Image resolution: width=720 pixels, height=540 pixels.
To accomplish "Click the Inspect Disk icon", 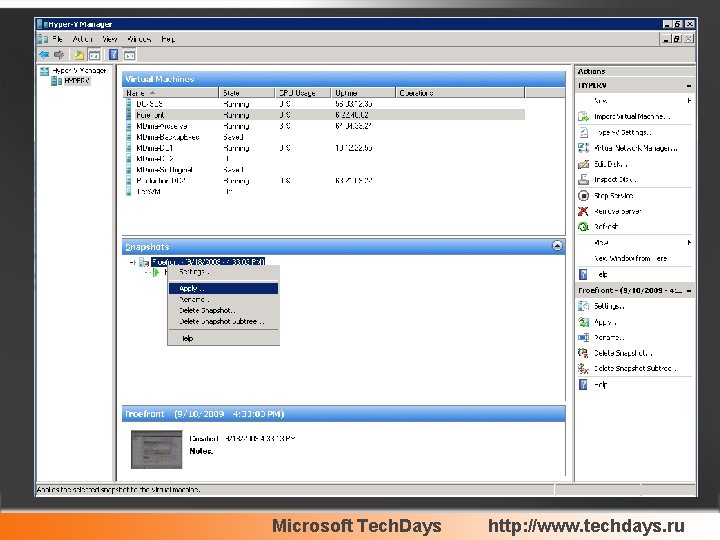I will [x=583, y=180].
